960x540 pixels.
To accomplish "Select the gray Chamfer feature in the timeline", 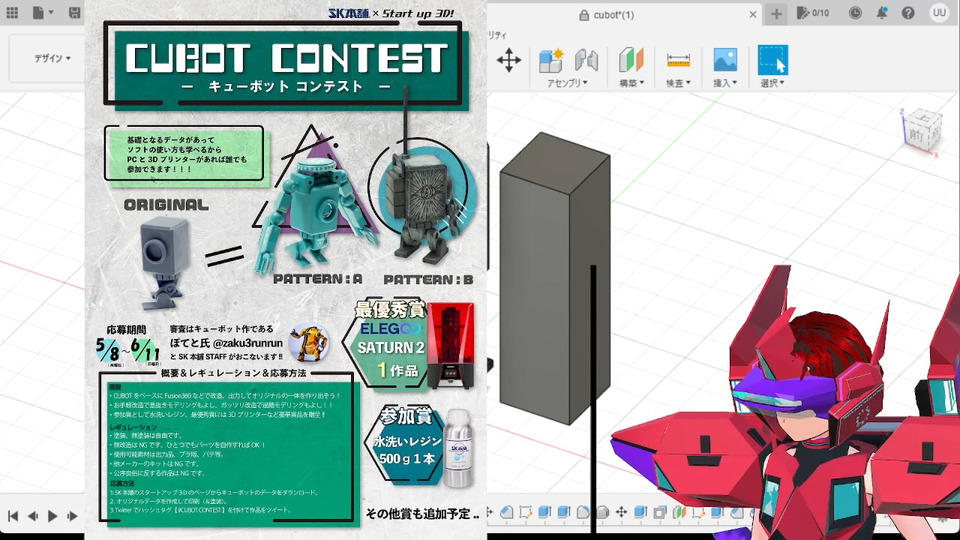I will [602, 512].
